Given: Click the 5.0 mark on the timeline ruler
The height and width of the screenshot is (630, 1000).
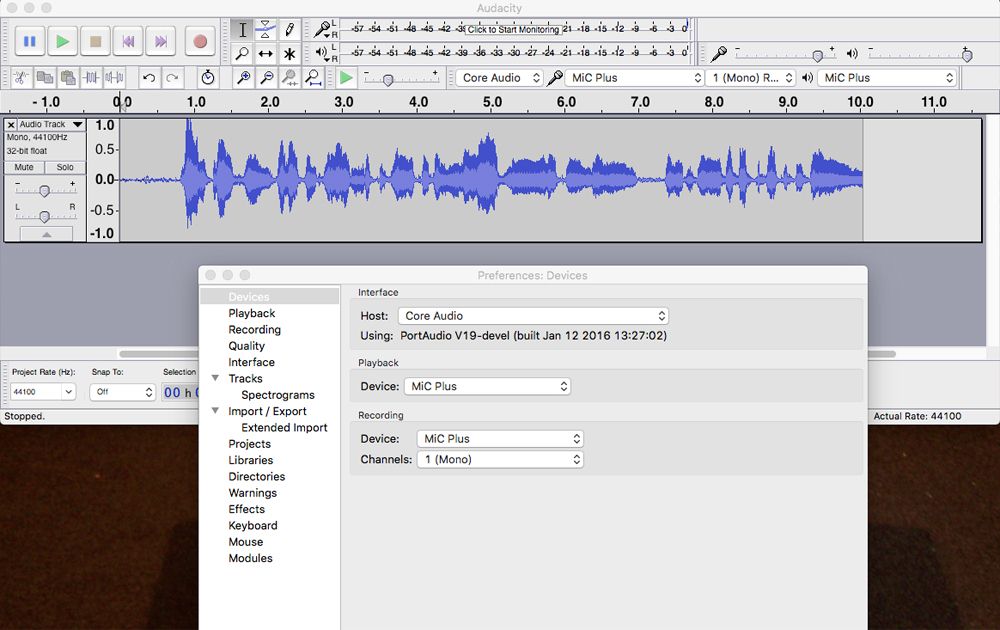Looking at the screenshot, I should (492, 102).
